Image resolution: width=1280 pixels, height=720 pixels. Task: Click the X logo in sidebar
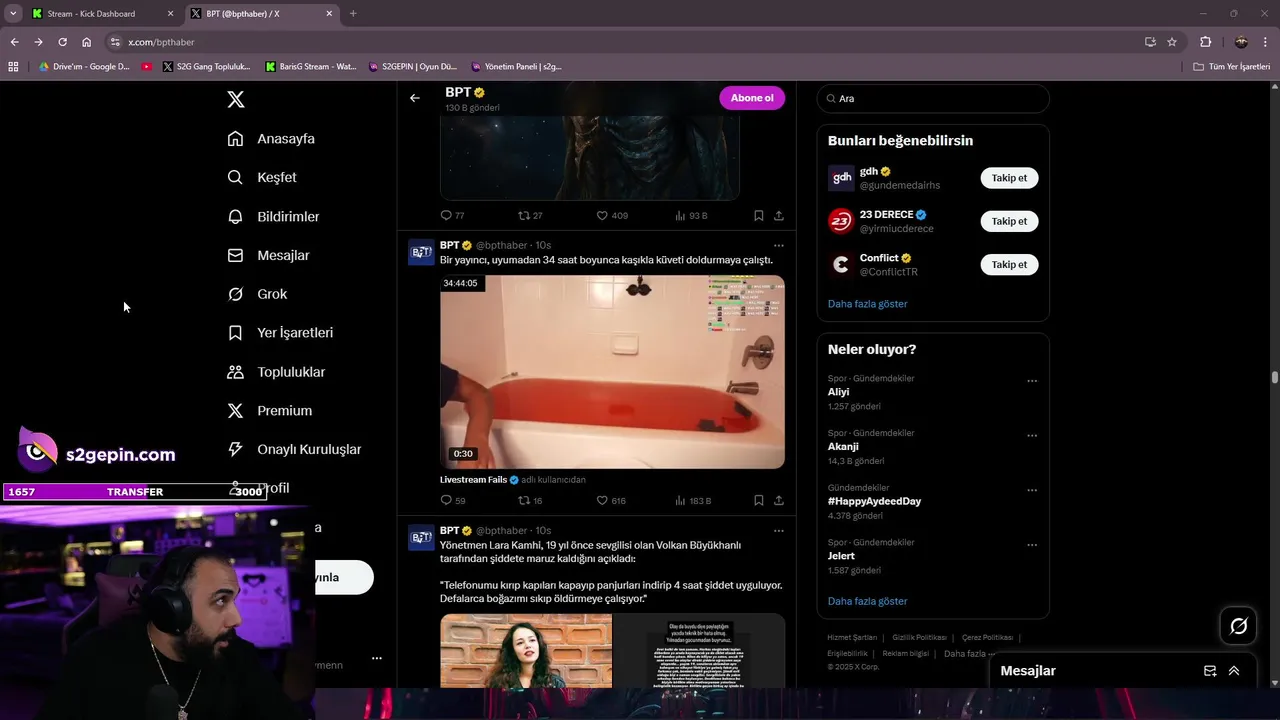tap(235, 99)
